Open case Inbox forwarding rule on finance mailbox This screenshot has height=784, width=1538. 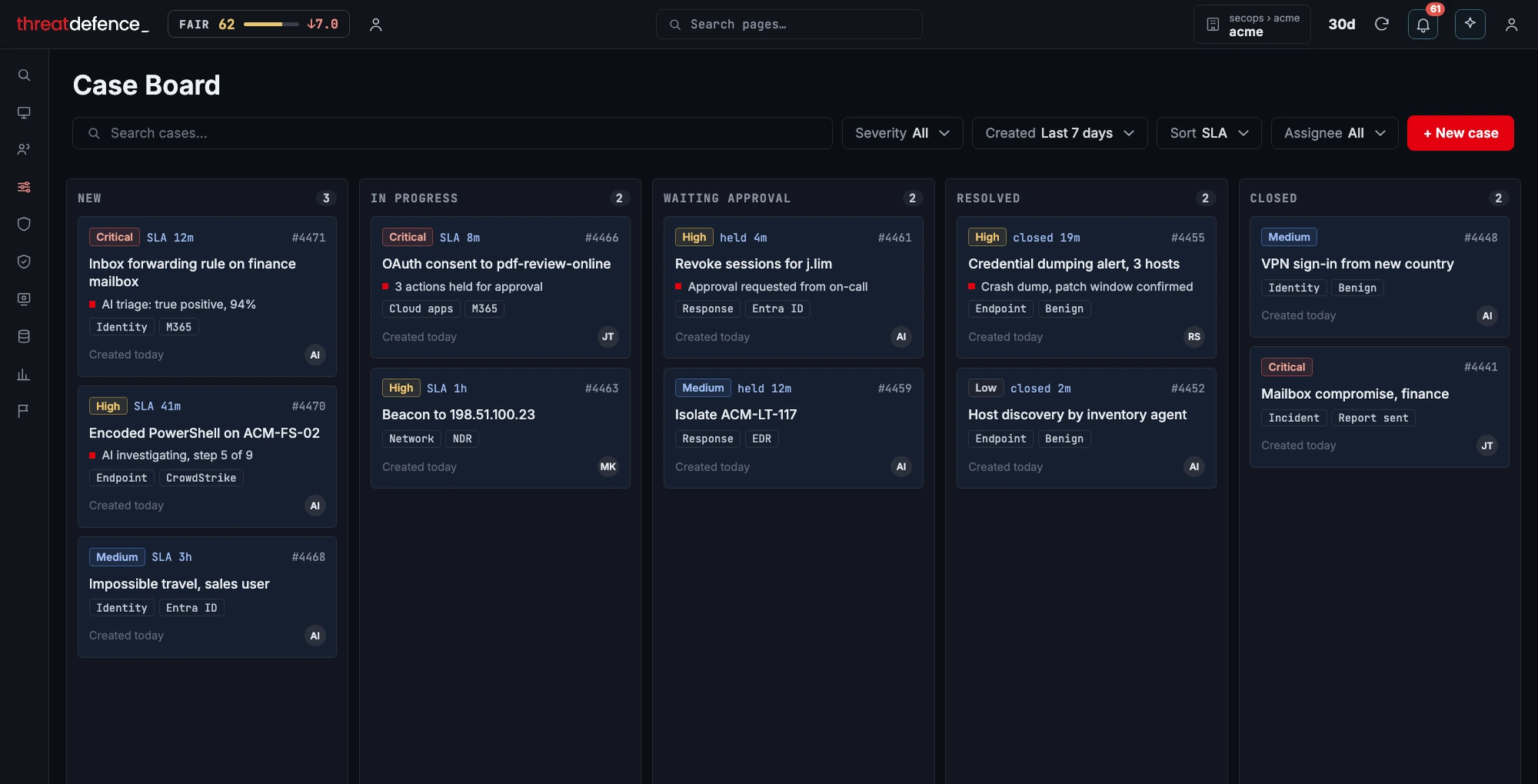click(x=207, y=297)
